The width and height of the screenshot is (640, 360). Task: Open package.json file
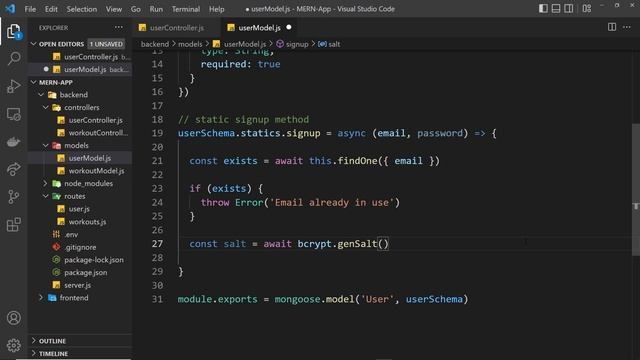coord(80,272)
